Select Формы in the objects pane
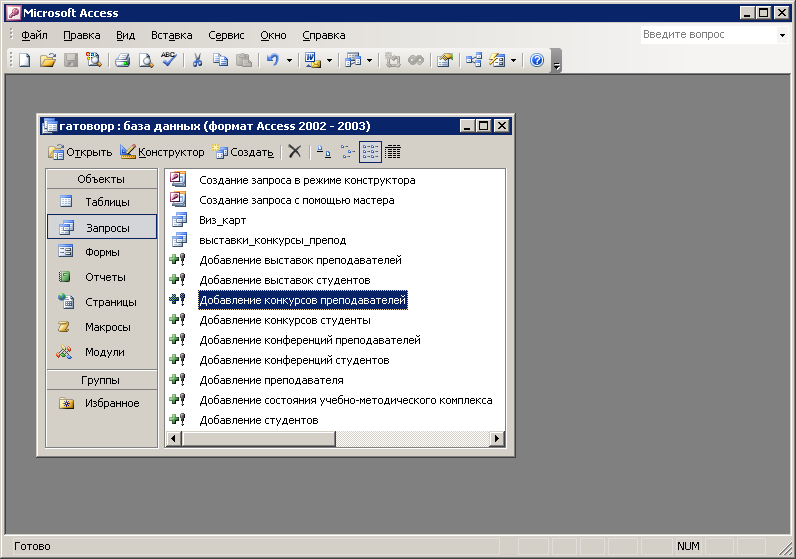796x559 pixels. 102,252
